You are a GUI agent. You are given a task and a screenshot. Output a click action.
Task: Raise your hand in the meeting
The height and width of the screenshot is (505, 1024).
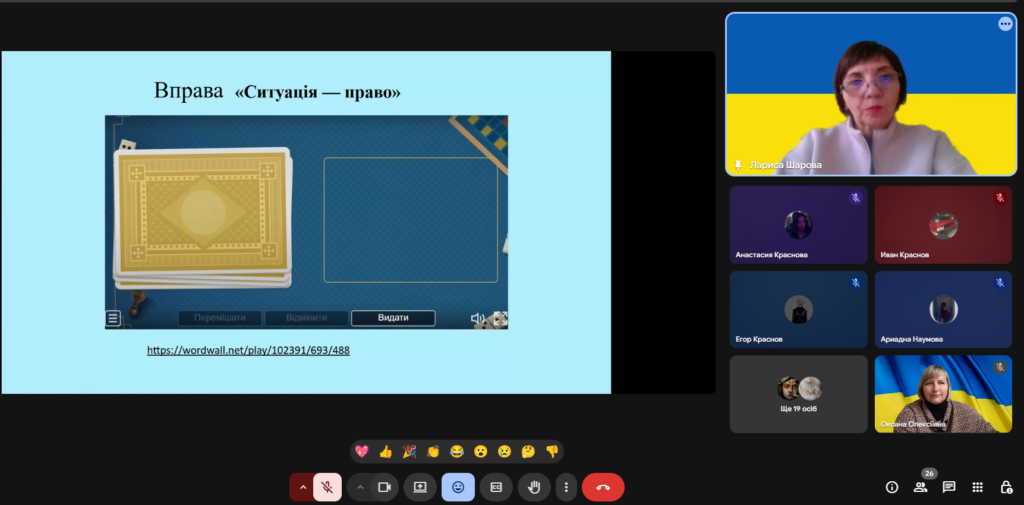[x=534, y=487]
